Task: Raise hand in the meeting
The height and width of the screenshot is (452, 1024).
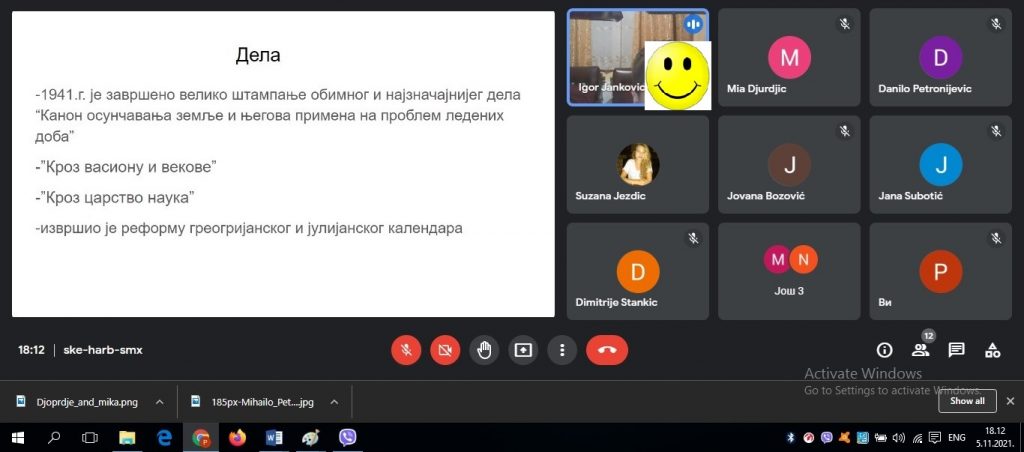Action: tap(484, 350)
